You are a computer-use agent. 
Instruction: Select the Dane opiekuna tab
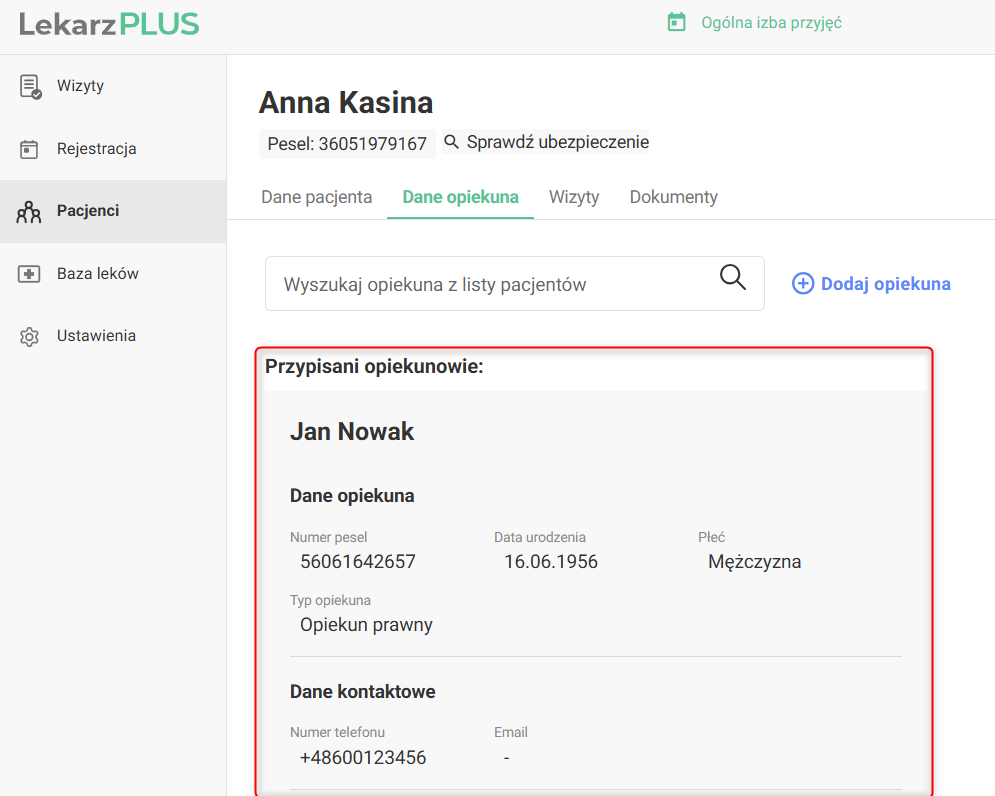click(460, 197)
